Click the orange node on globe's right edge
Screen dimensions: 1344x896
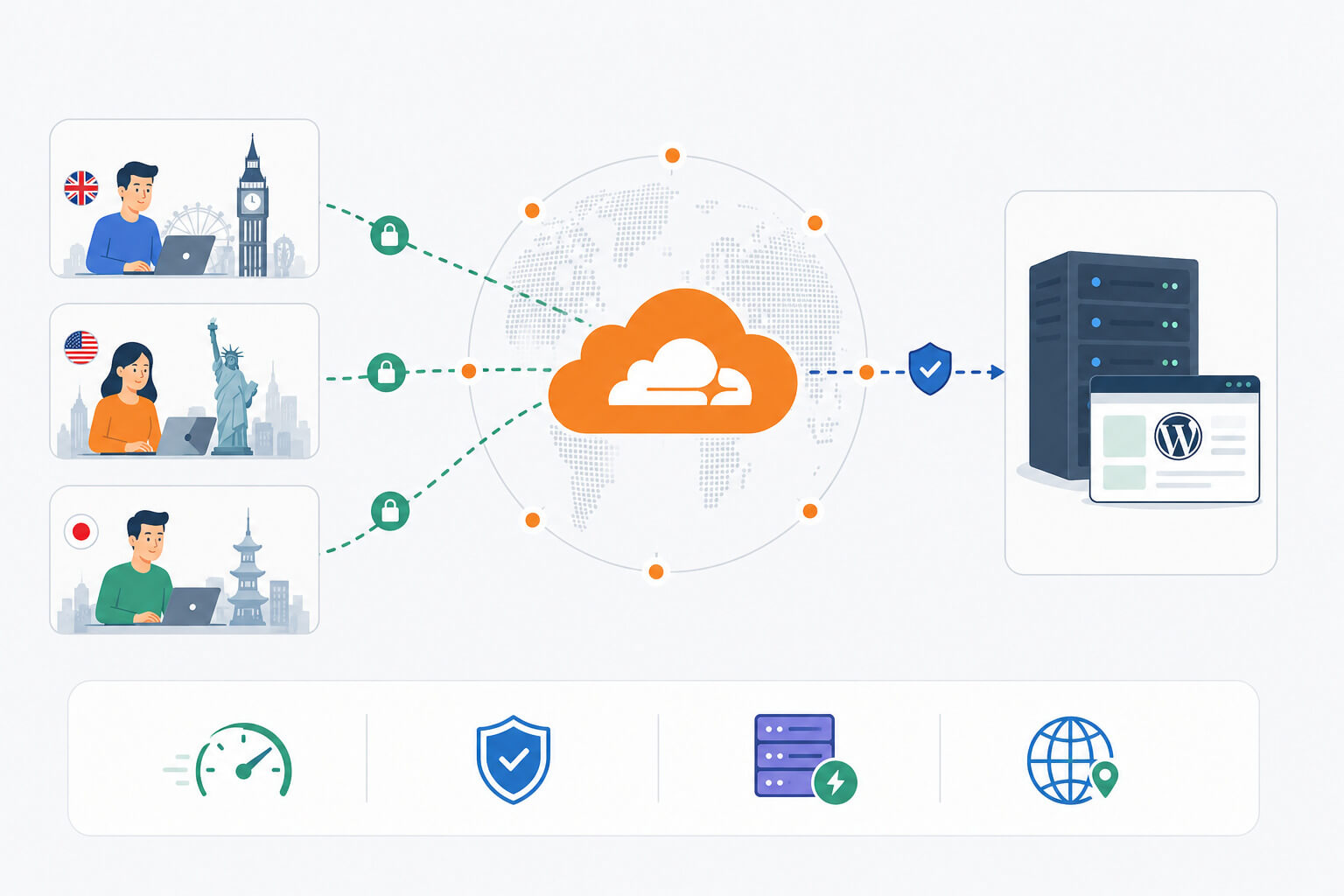pyautogui.click(x=866, y=372)
